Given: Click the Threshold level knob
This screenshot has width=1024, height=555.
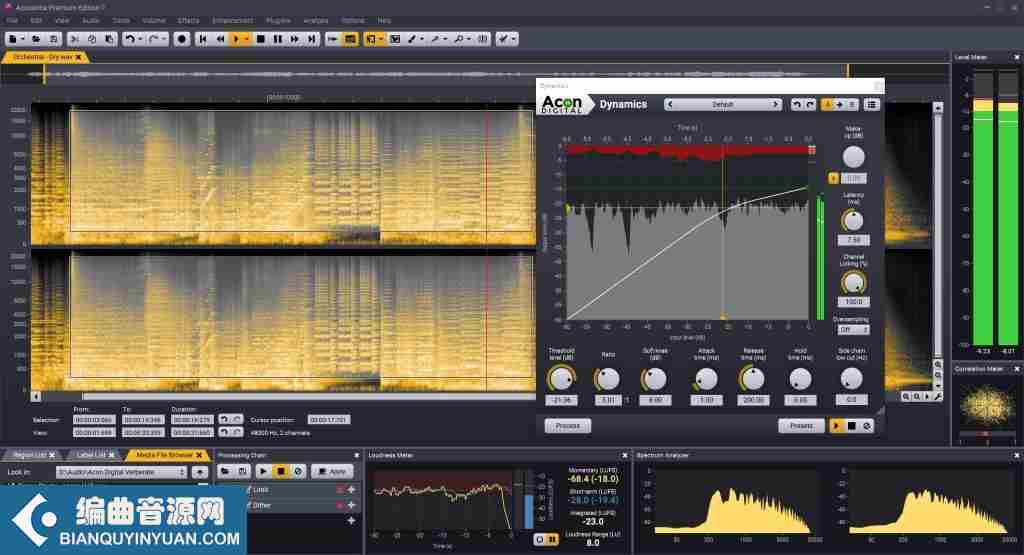Looking at the screenshot, I should (x=561, y=379).
